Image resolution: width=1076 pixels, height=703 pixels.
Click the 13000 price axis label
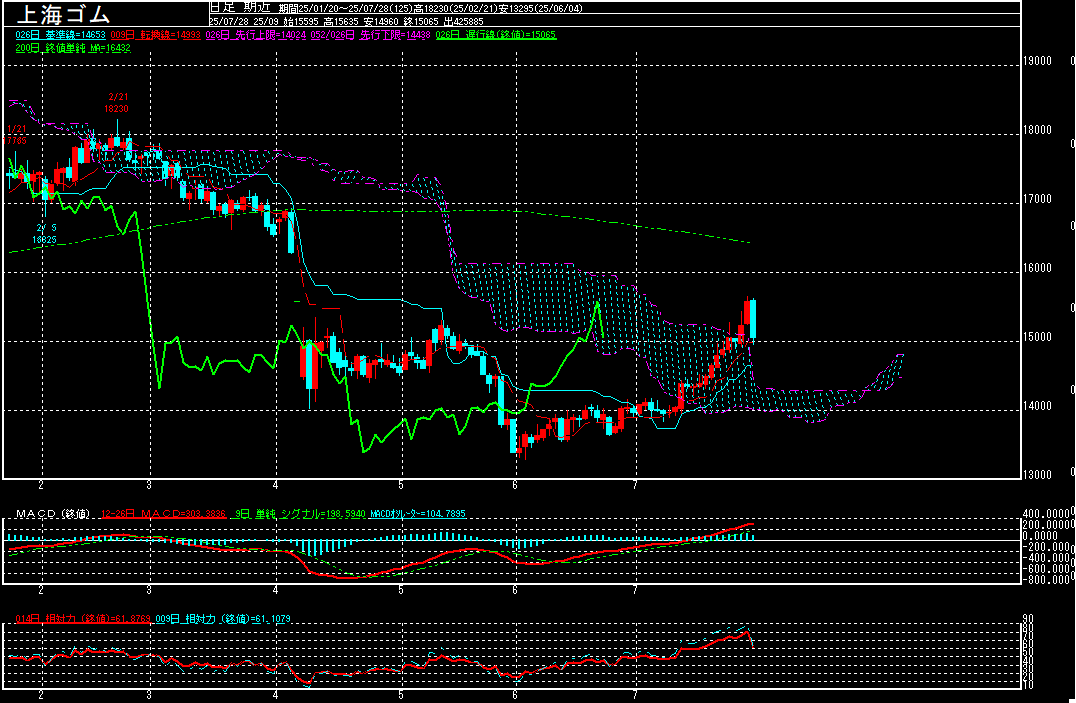tap(1037, 474)
